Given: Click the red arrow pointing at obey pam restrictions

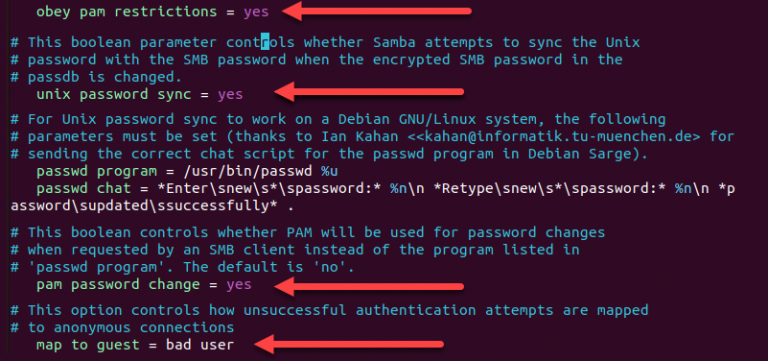Looking at the screenshot, I should click(376, 11).
